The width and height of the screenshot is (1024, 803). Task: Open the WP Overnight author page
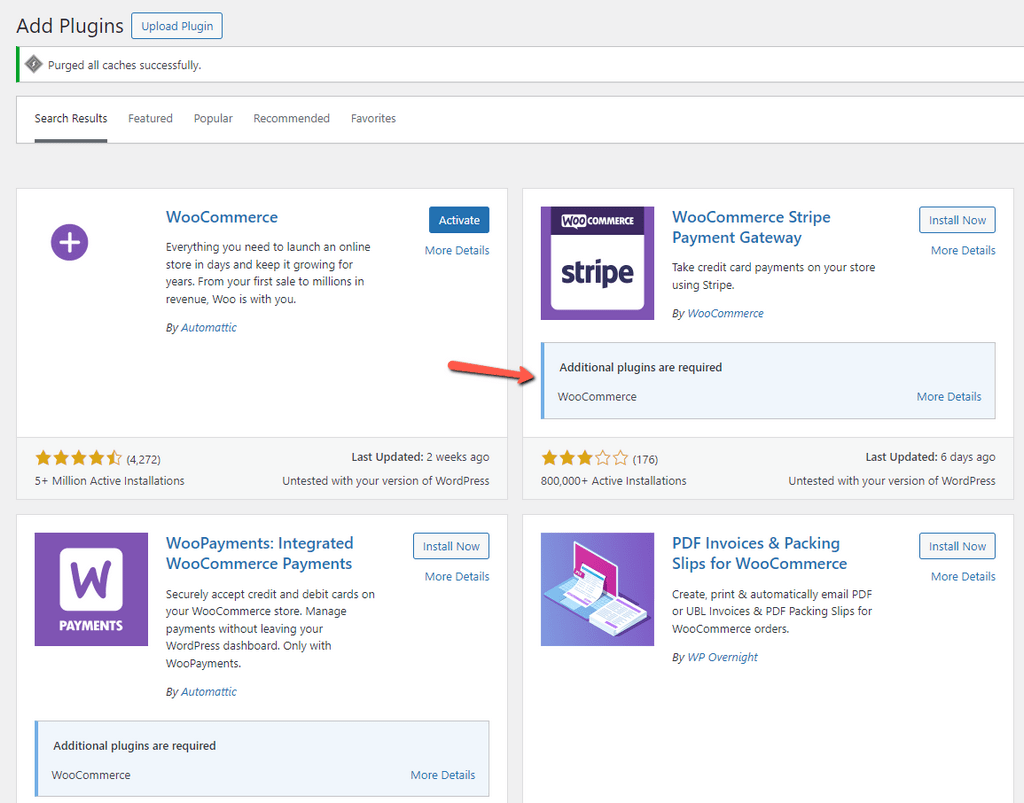722,657
